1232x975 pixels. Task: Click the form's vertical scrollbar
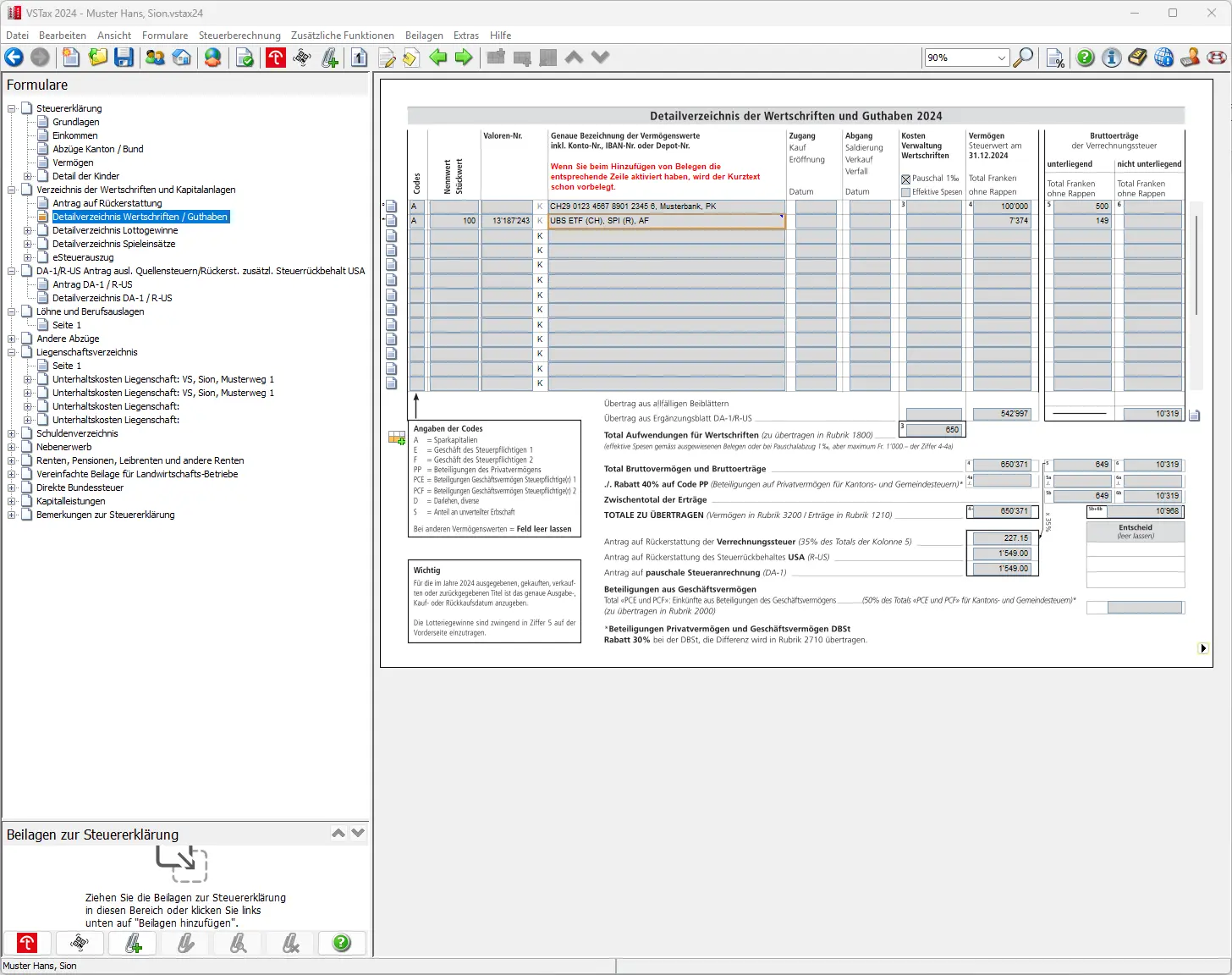tap(1196, 265)
